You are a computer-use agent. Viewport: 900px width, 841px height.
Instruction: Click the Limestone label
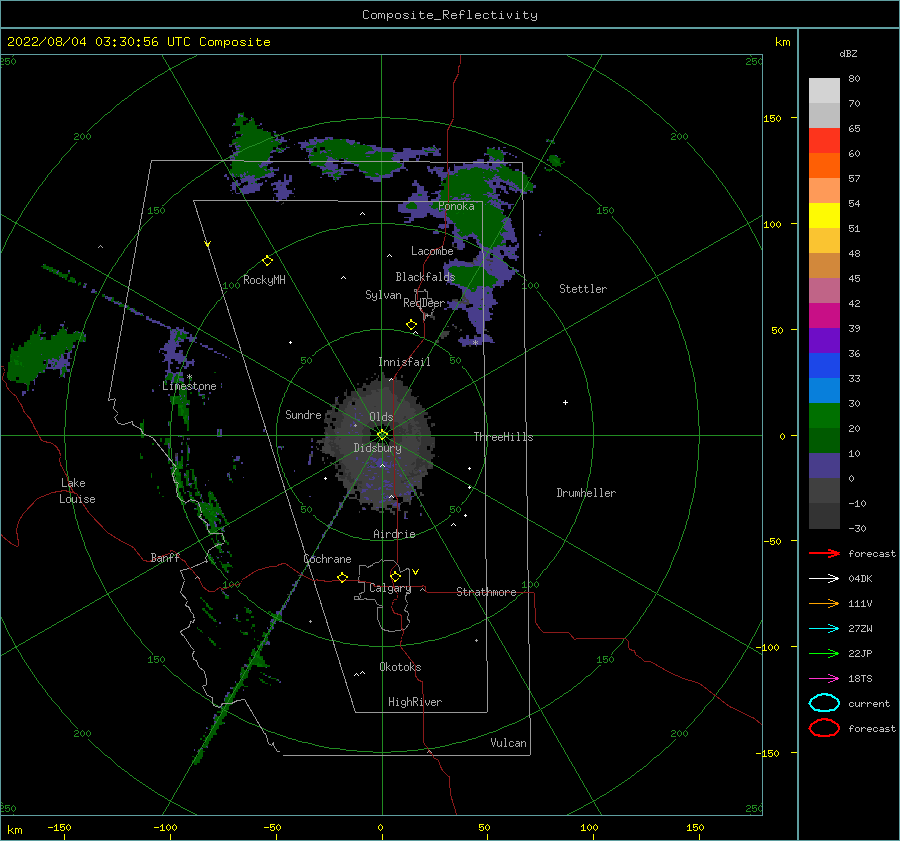coord(189,386)
